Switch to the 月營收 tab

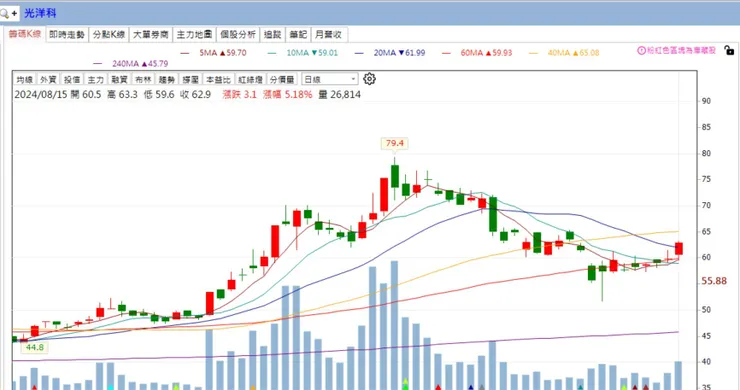(x=328, y=34)
